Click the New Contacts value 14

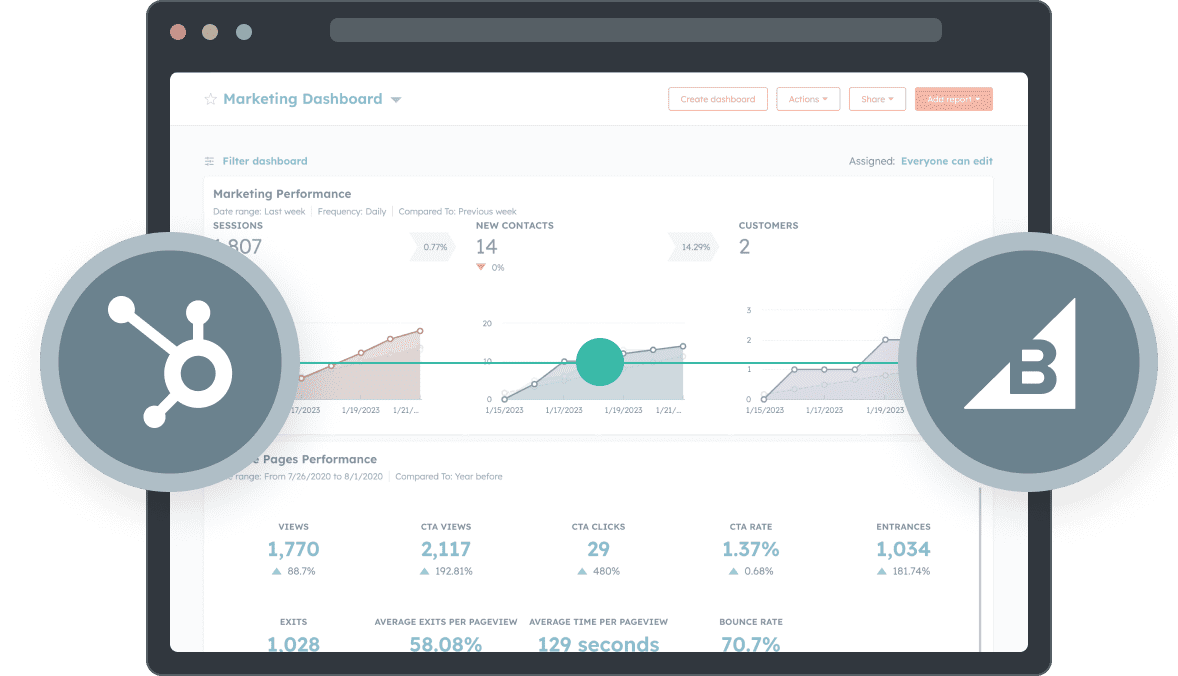[486, 246]
